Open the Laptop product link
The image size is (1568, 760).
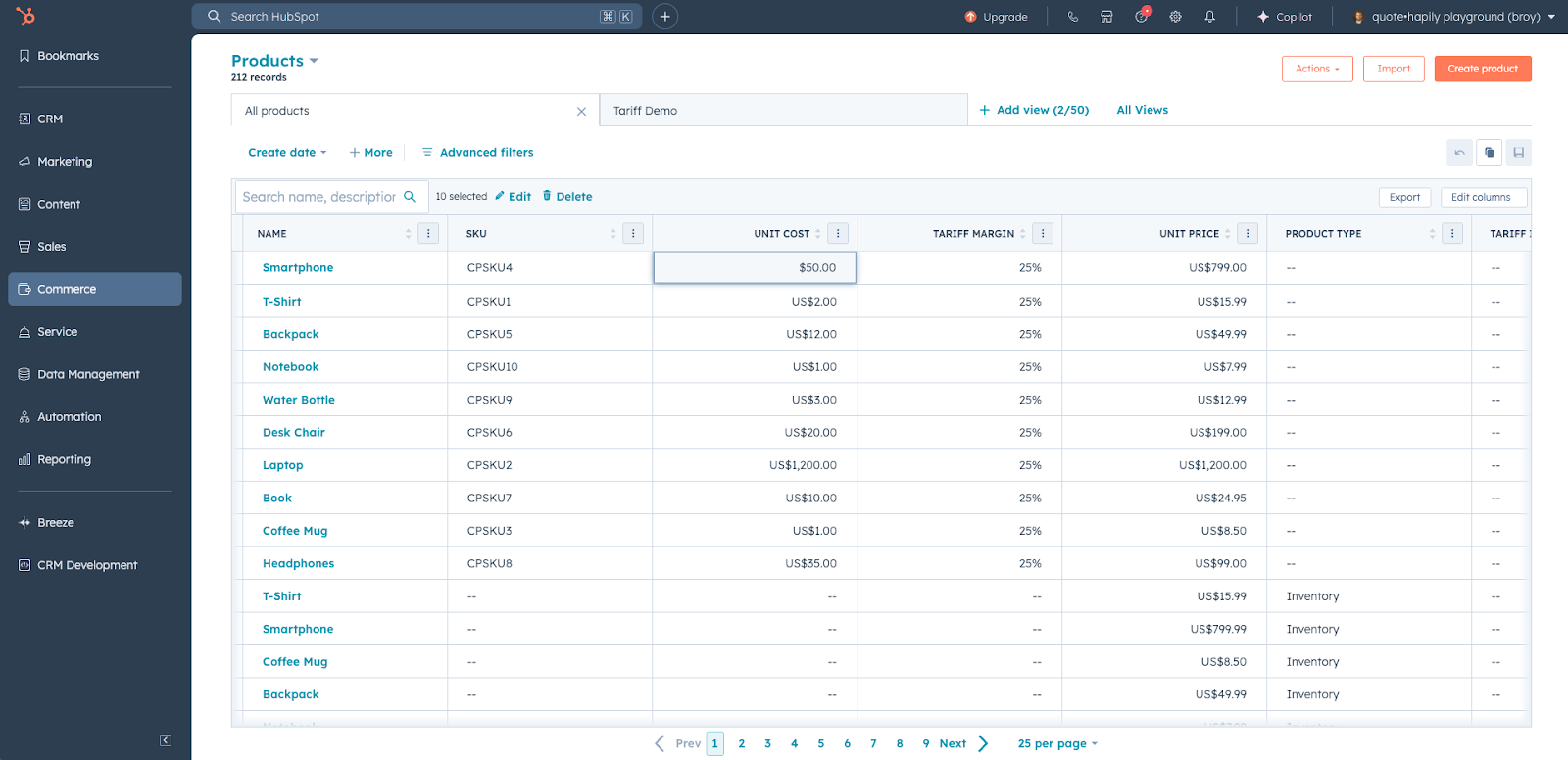[x=282, y=465]
